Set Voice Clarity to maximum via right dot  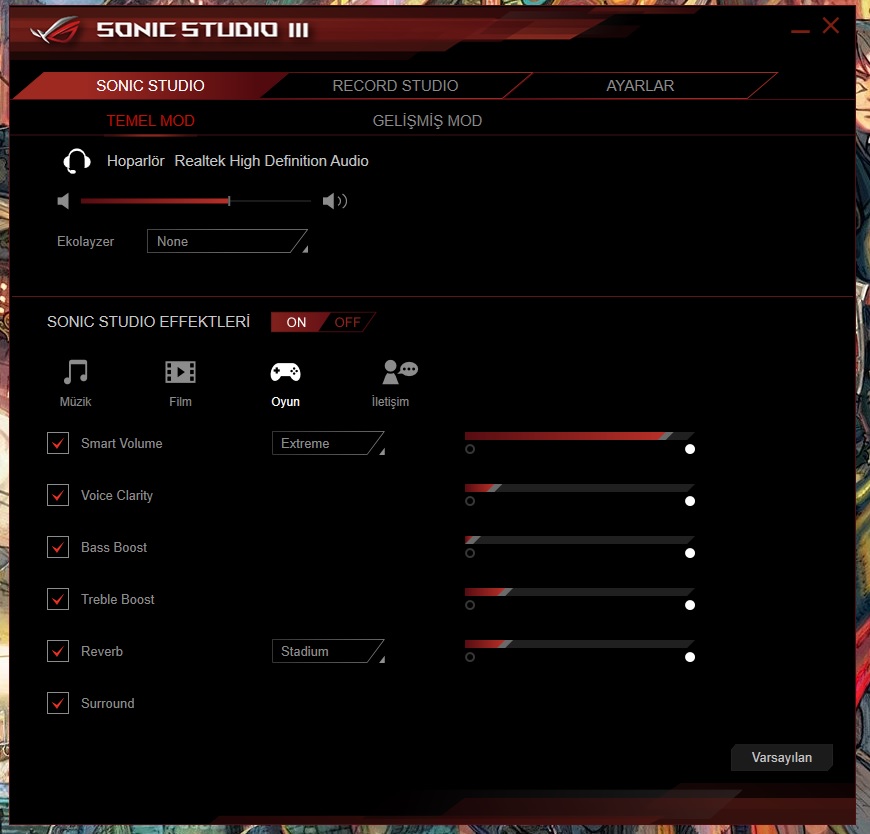pos(690,501)
